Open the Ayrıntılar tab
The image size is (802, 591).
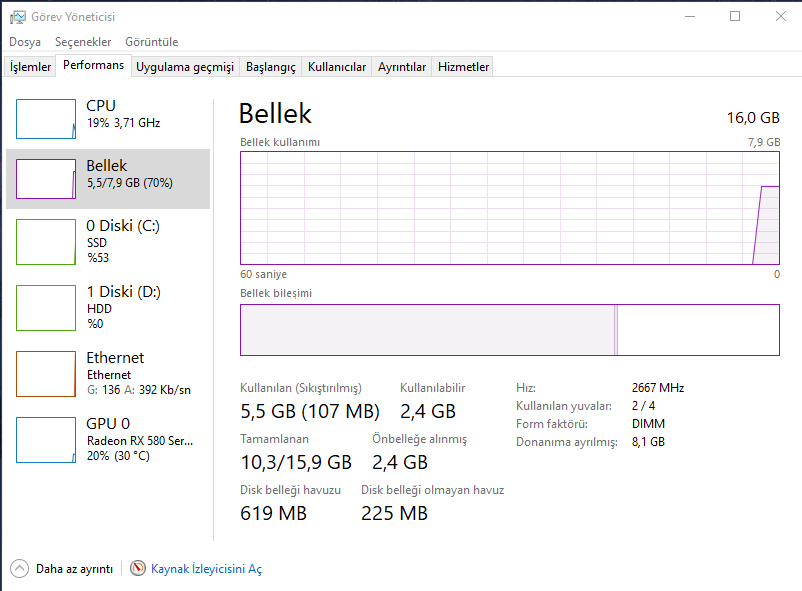tap(402, 67)
